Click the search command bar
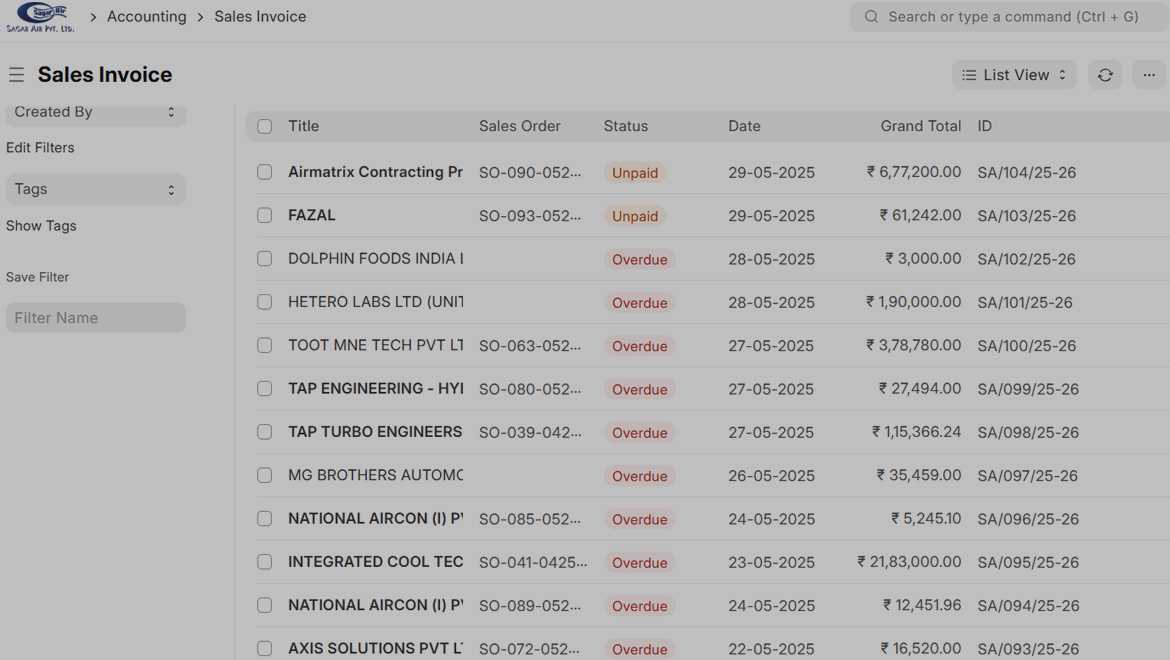Image resolution: width=1170 pixels, height=660 pixels. pos(1012,17)
